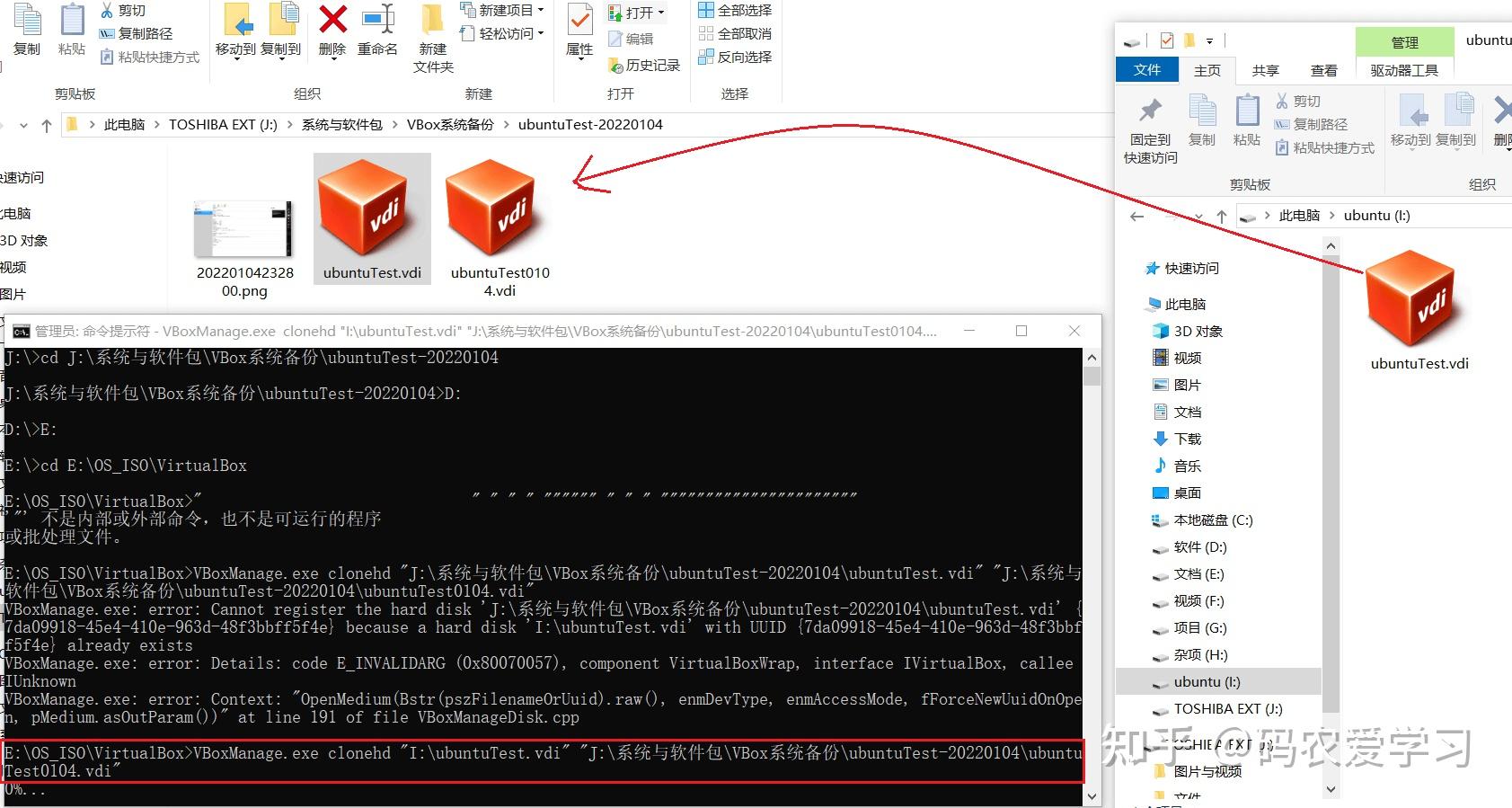The image size is (1512, 808).
Task: Switch to the 文件 tab in right window
Action: tap(1147, 69)
